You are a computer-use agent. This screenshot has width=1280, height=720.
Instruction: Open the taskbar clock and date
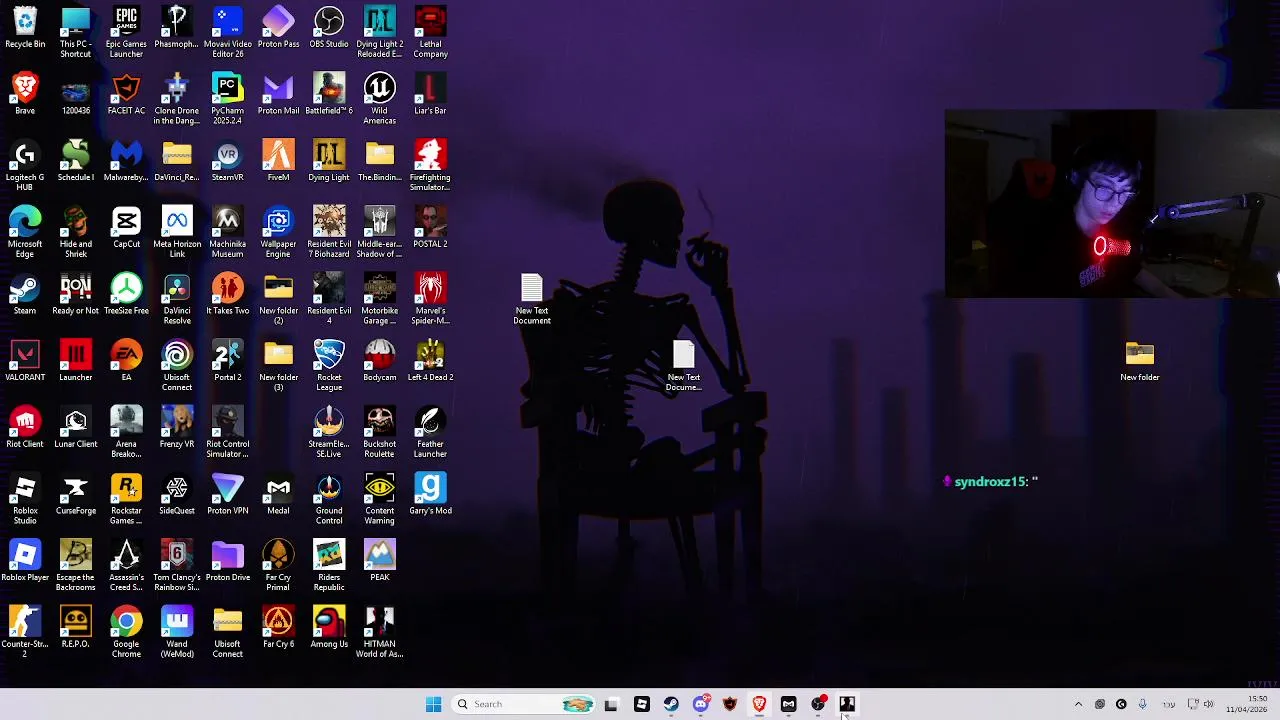(x=1248, y=704)
